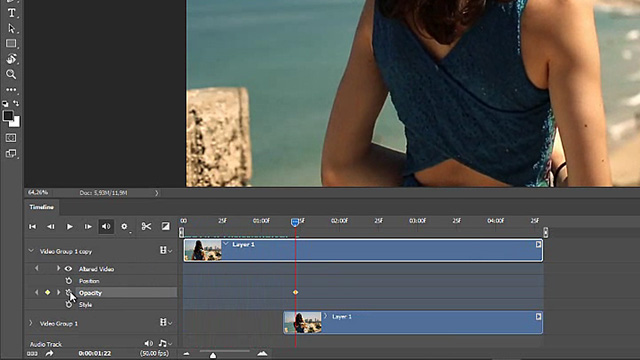Swap foreground and background colors
Viewport: 640px width, 360px height.
pyautogui.click(x=16, y=103)
